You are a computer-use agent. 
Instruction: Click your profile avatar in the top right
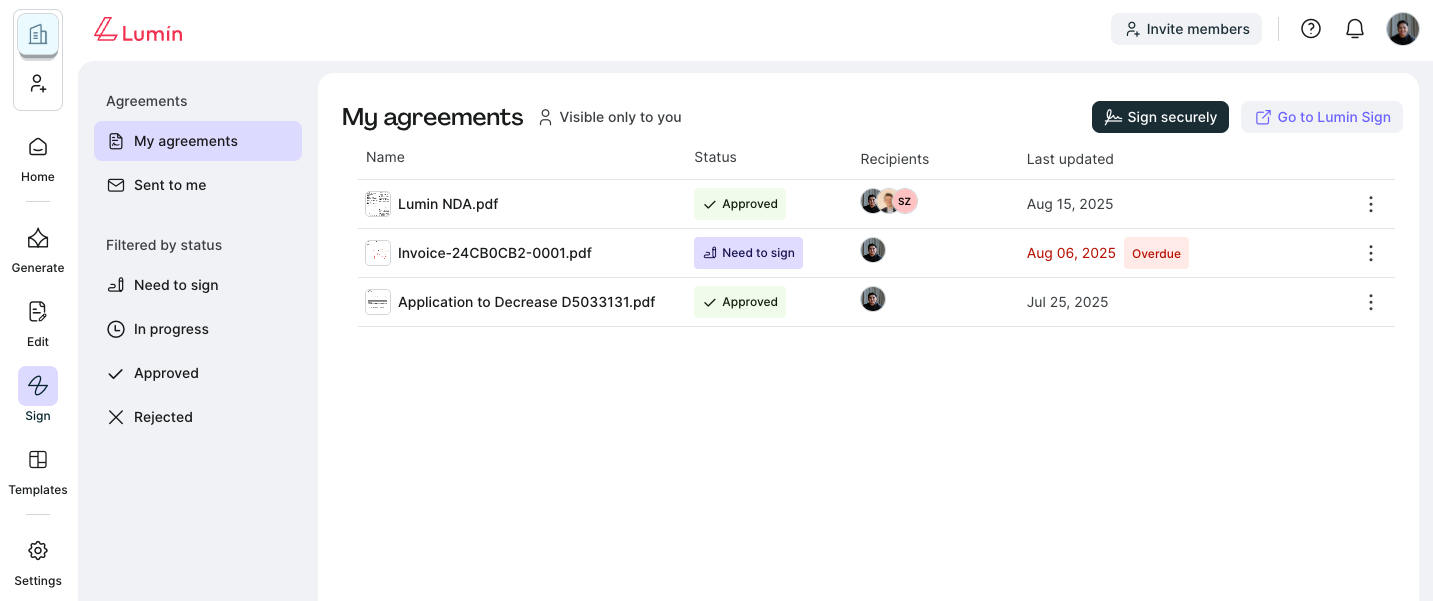1403,28
